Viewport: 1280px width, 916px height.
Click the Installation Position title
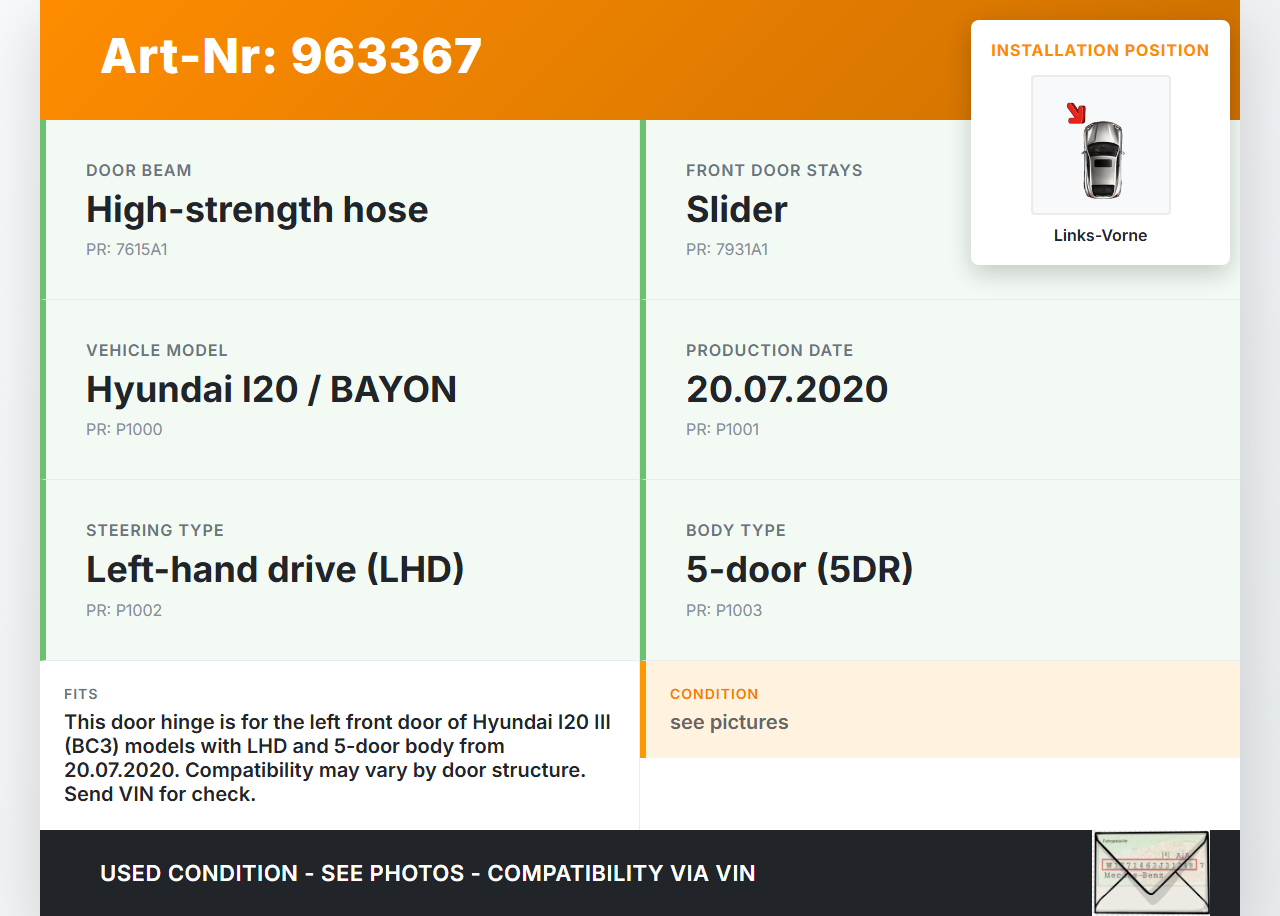click(x=1100, y=50)
